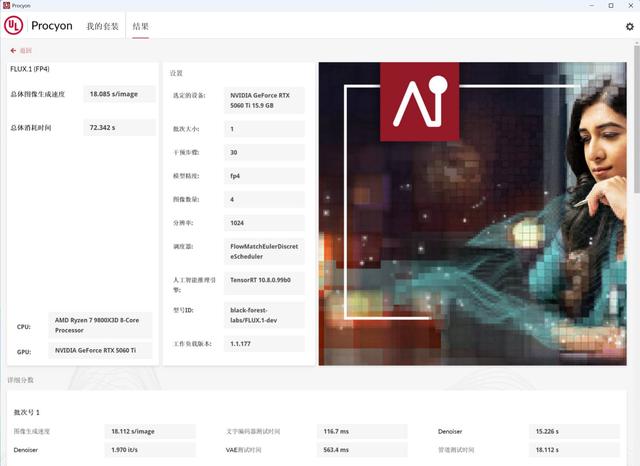
Task: Click the GPU: label
Action: 24,352
